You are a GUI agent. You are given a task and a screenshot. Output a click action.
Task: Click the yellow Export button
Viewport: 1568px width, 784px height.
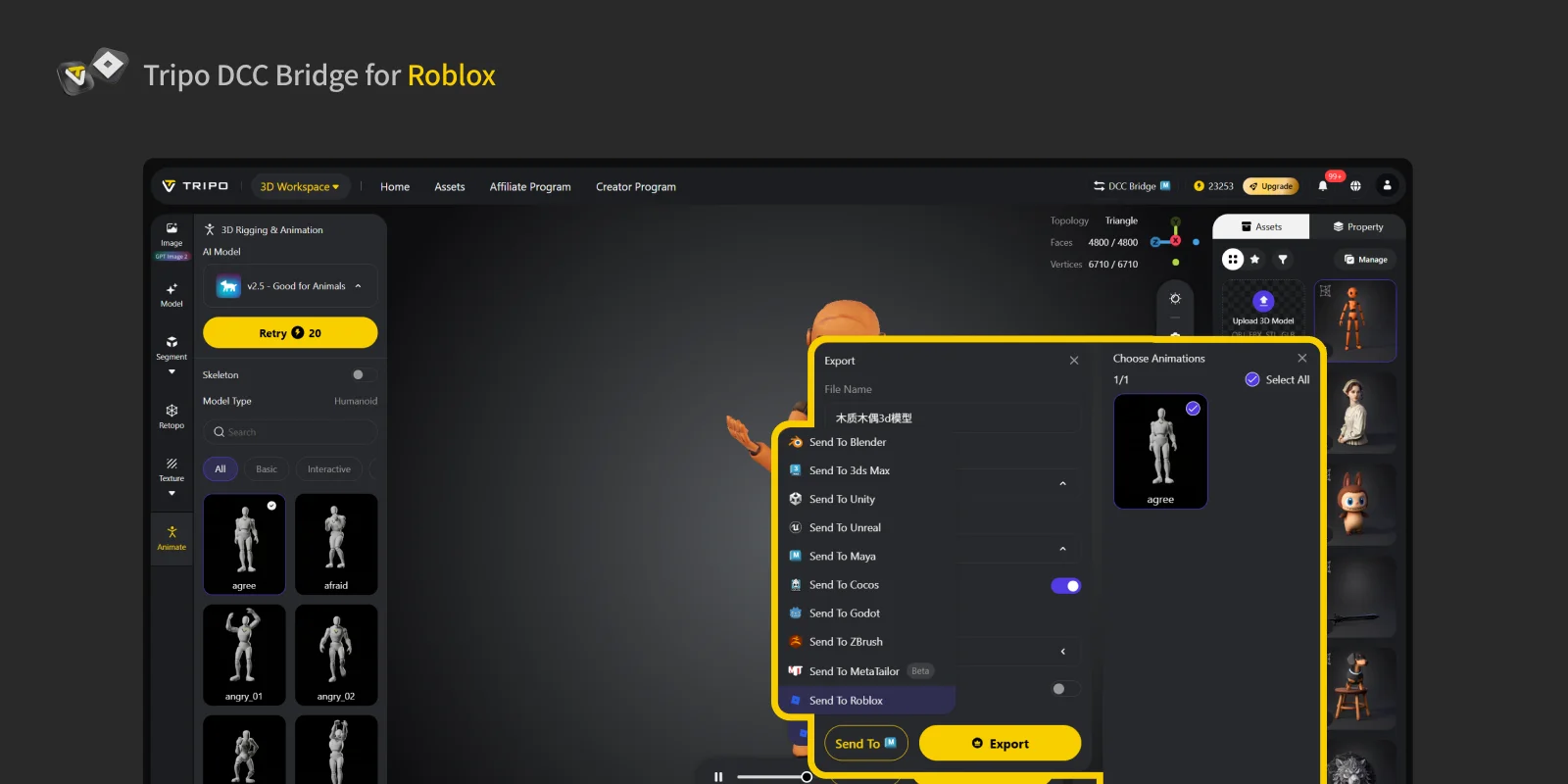tap(1000, 743)
